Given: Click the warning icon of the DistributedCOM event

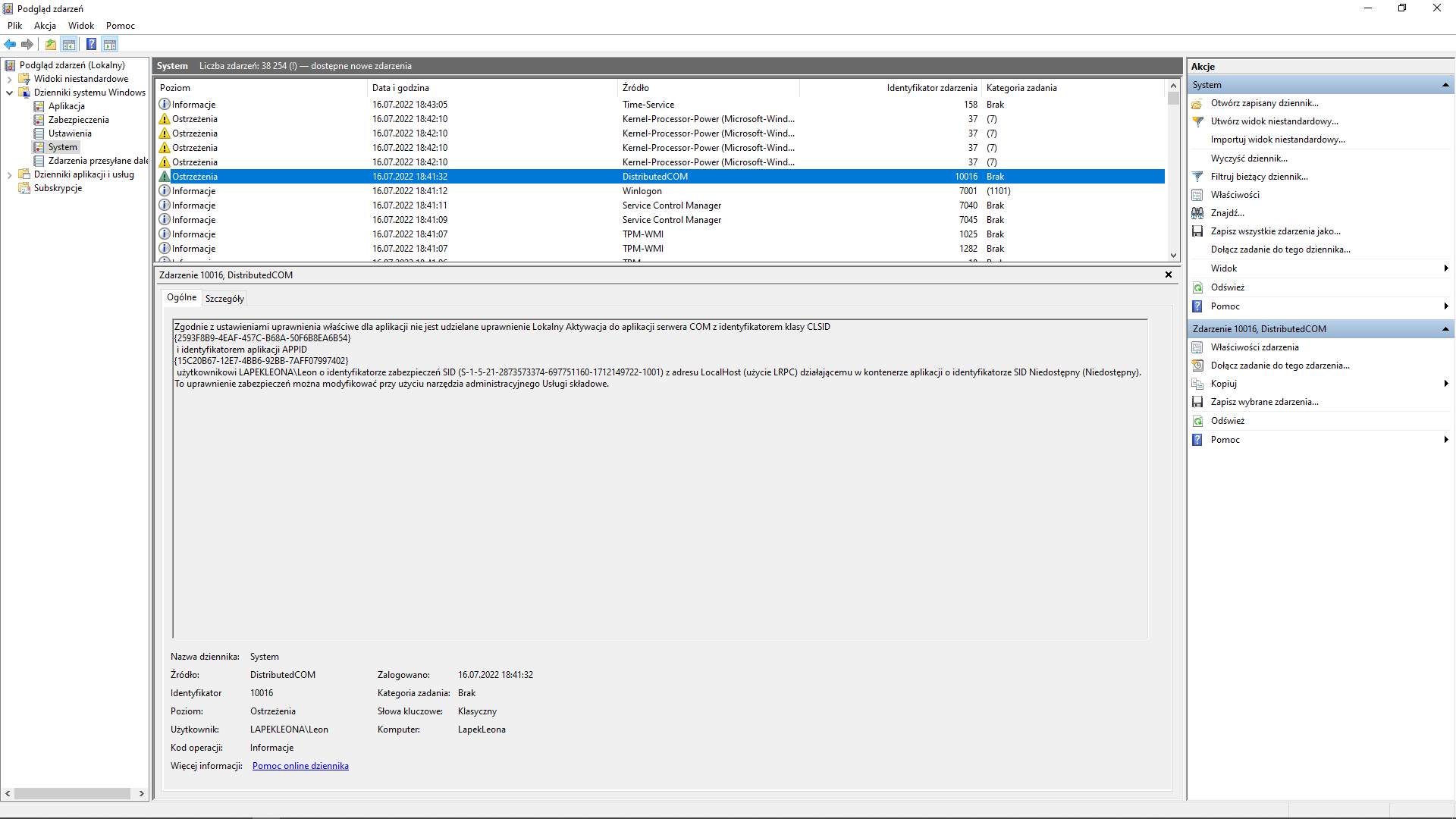Looking at the screenshot, I should click(x=165, y=177).
